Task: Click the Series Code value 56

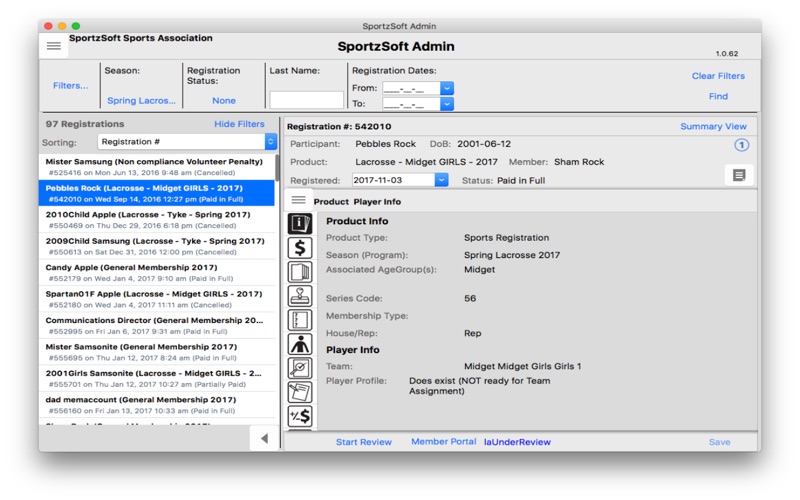Action: point(470,298)
